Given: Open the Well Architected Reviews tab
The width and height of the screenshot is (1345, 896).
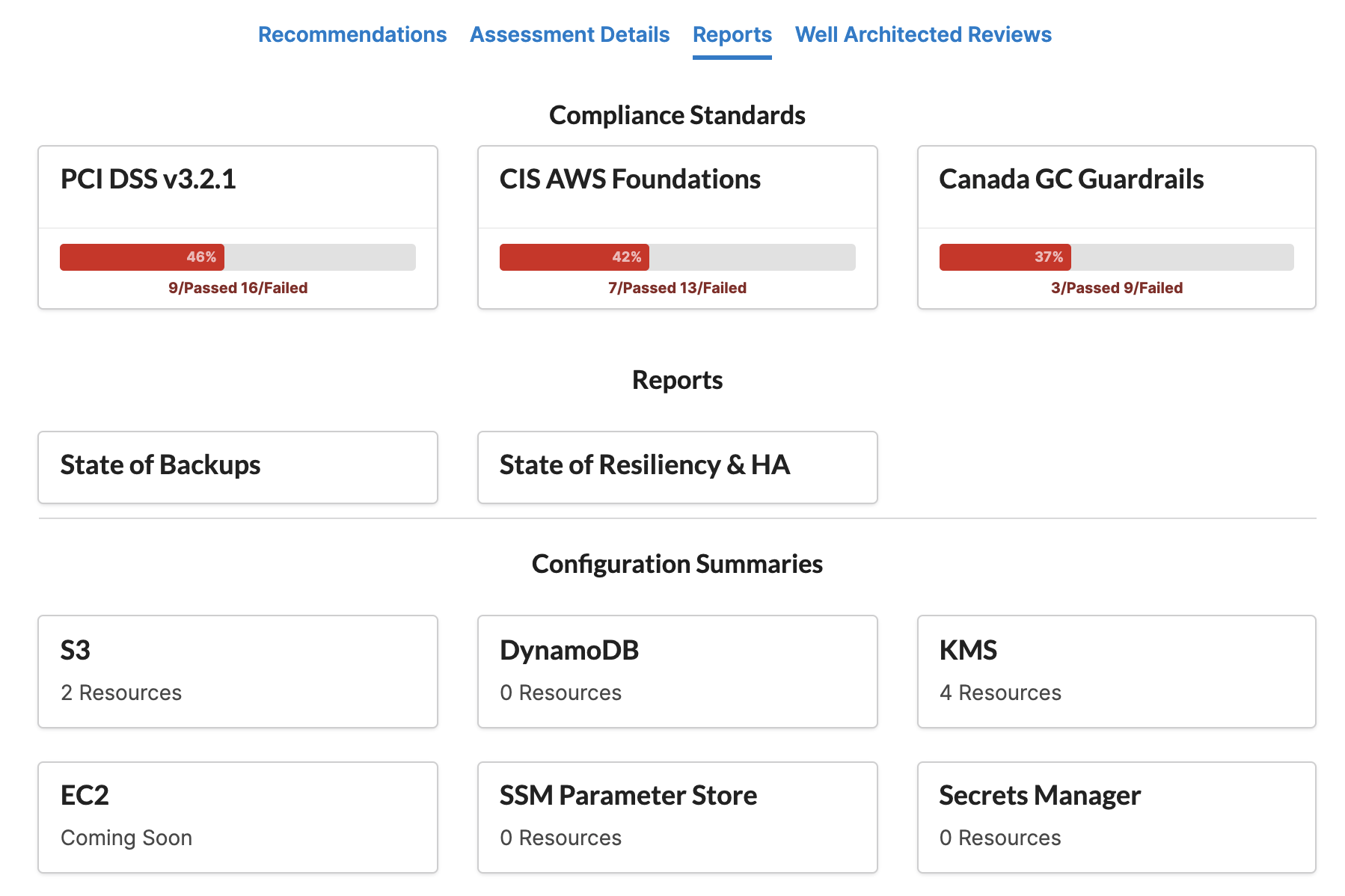Looking at the screenshot, I should point(923,34).
